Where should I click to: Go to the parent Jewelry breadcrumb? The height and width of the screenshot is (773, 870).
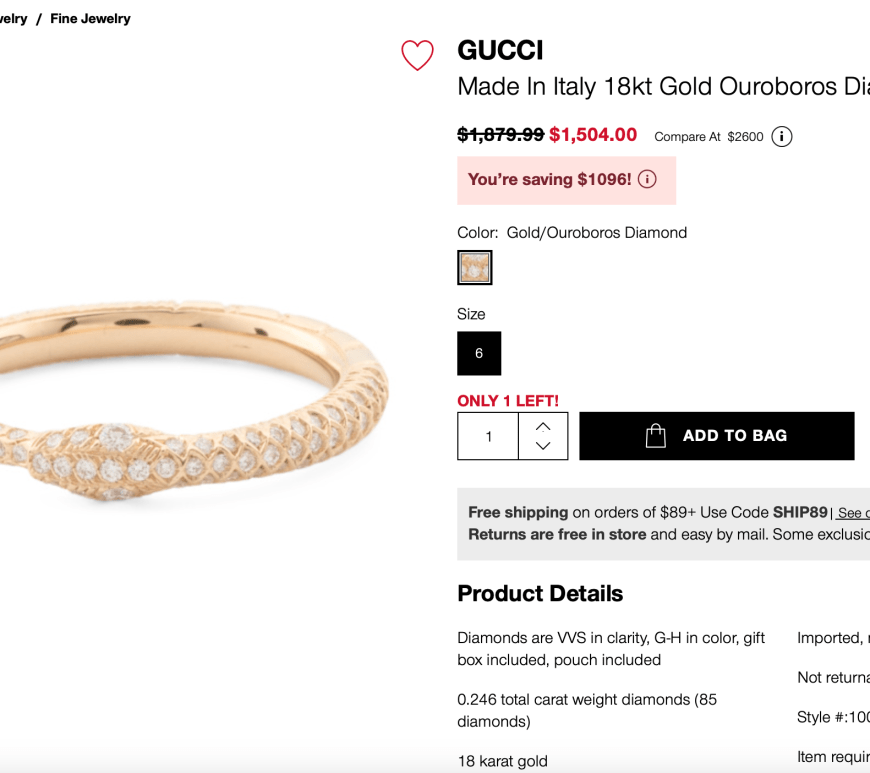(12, 18)
